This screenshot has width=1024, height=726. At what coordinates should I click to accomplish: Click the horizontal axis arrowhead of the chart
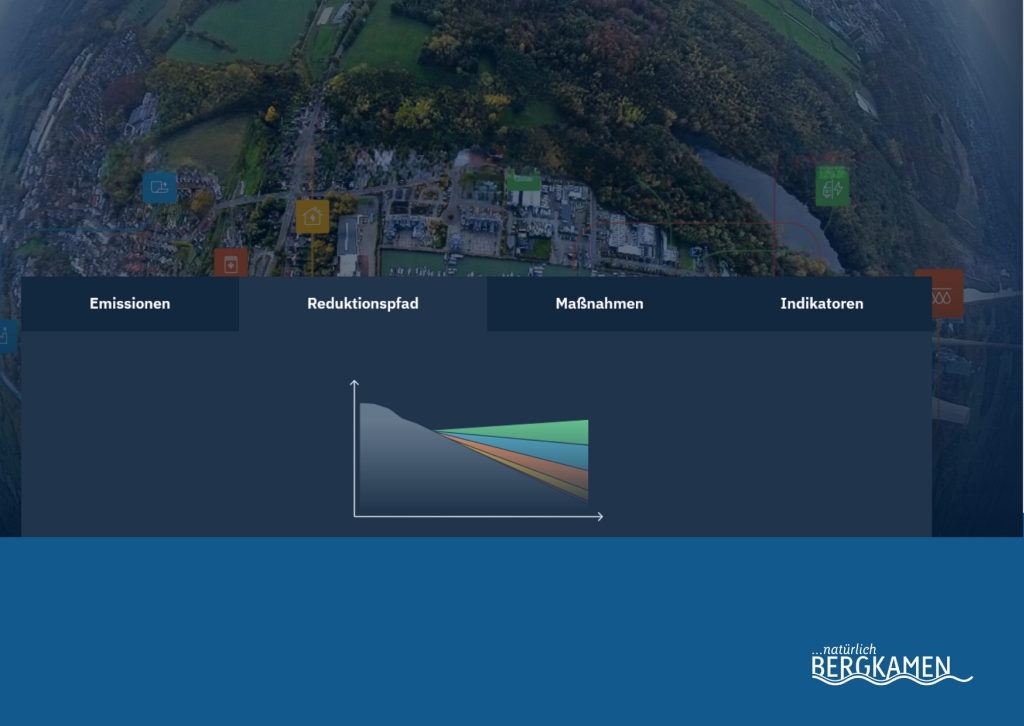click(x=599, y=517)
